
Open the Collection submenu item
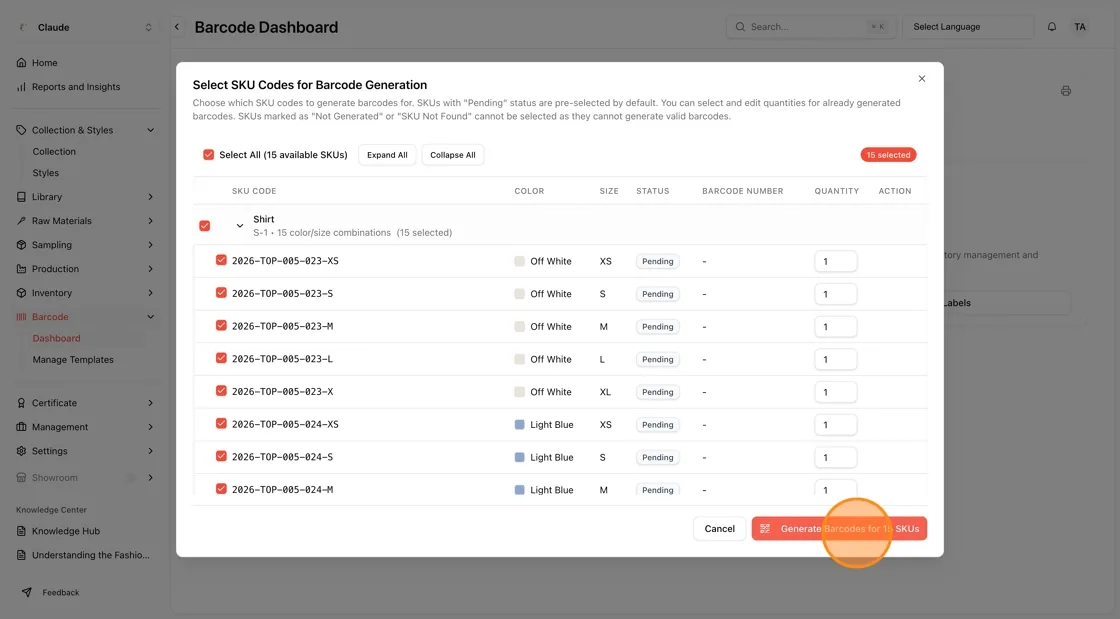[x=54, y=151]
